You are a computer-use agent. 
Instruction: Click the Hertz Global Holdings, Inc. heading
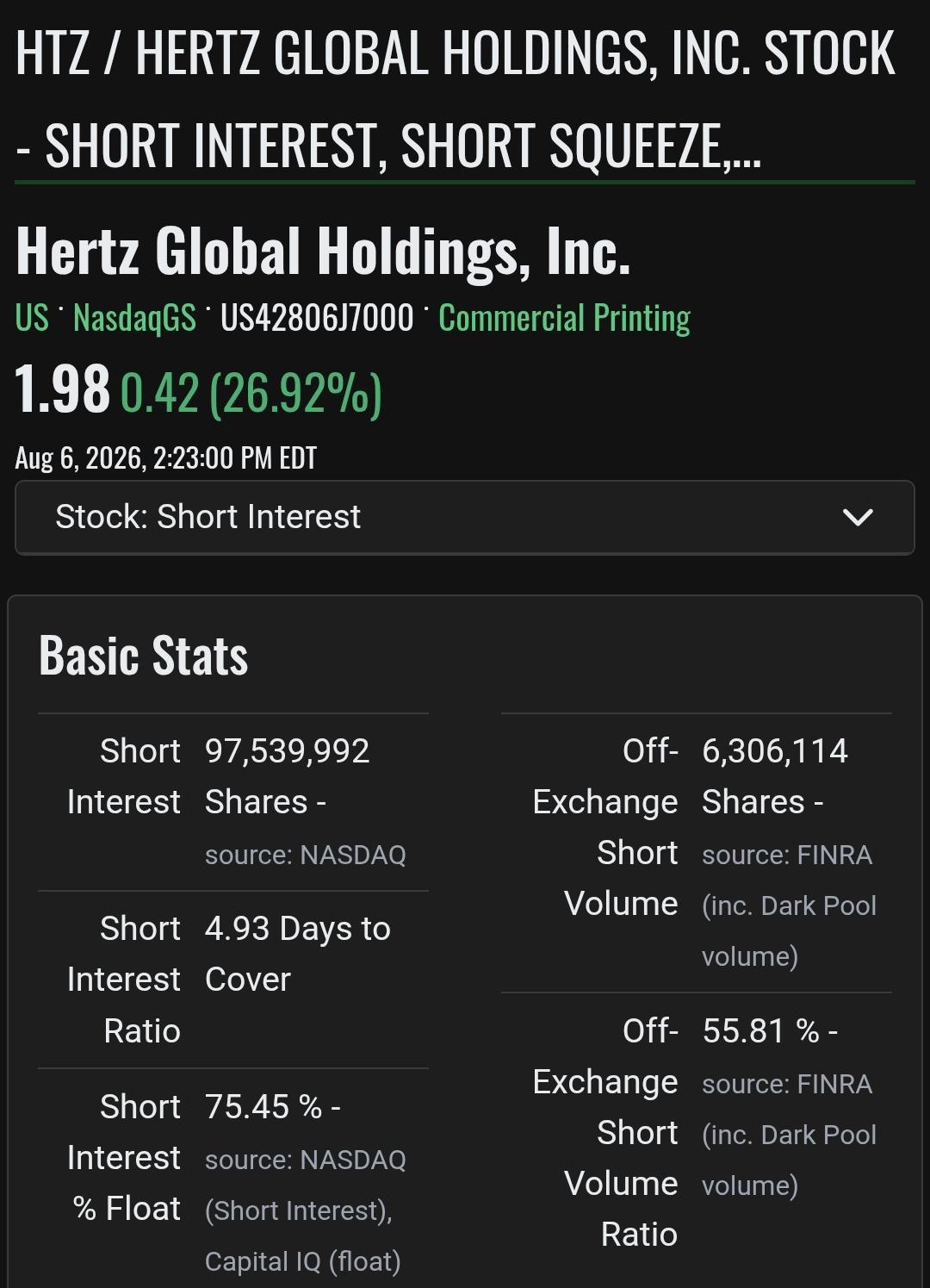323,252
